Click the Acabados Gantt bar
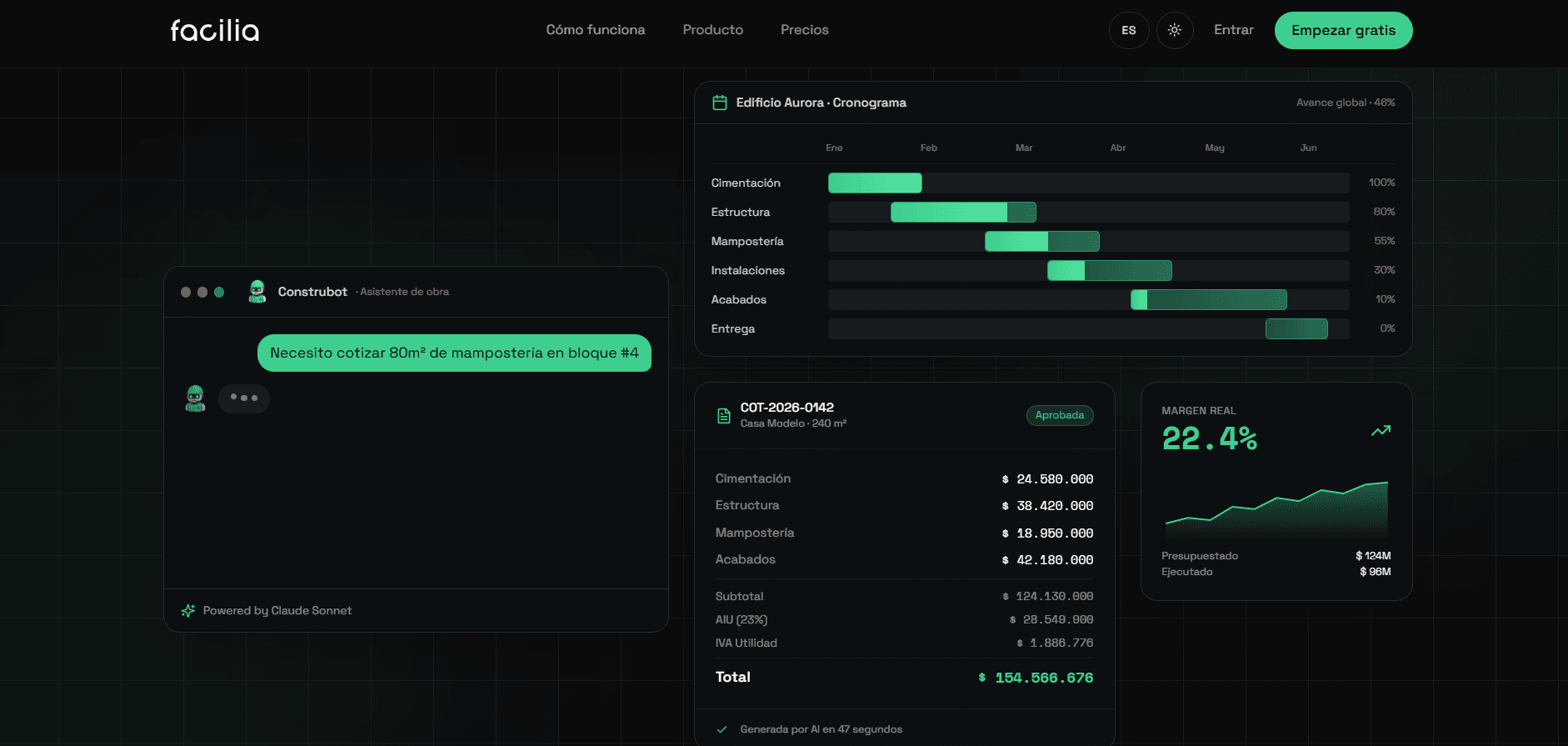The image size is (1568, 746). pos(1209,300)
